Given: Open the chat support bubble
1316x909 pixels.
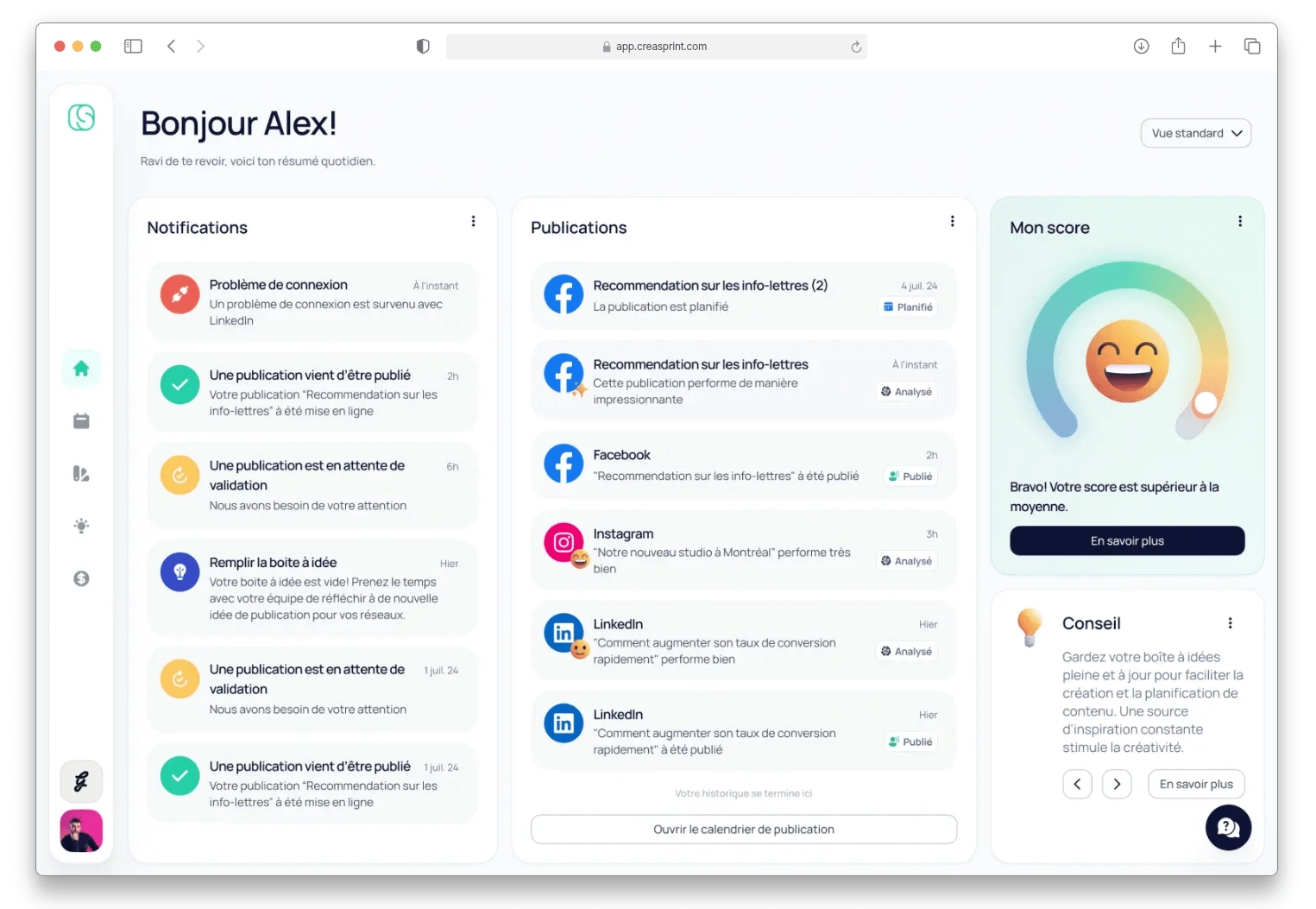Looking at the screenshot, I should pos(1227,827).
